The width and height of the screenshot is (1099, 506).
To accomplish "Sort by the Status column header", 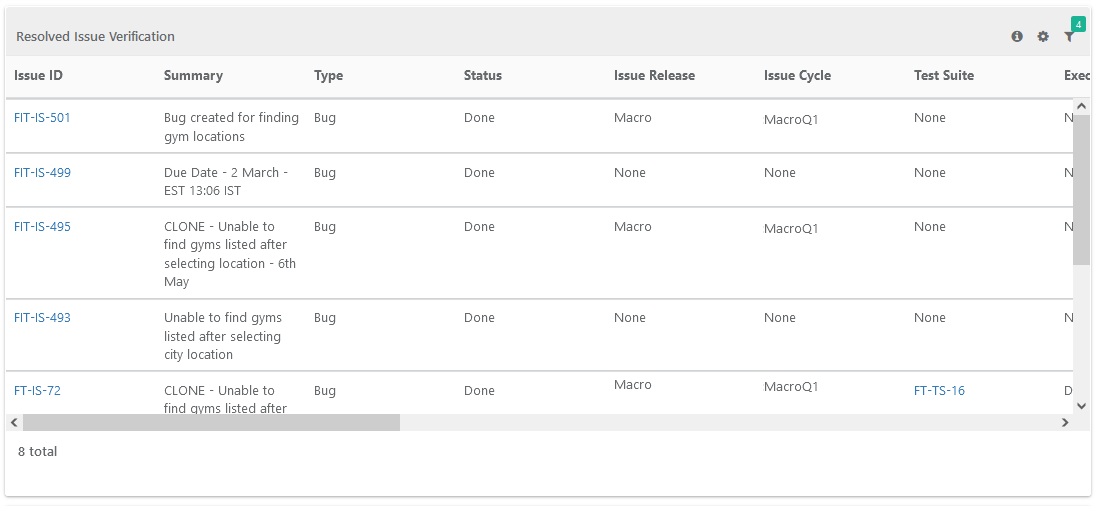I will coord(483,76).
